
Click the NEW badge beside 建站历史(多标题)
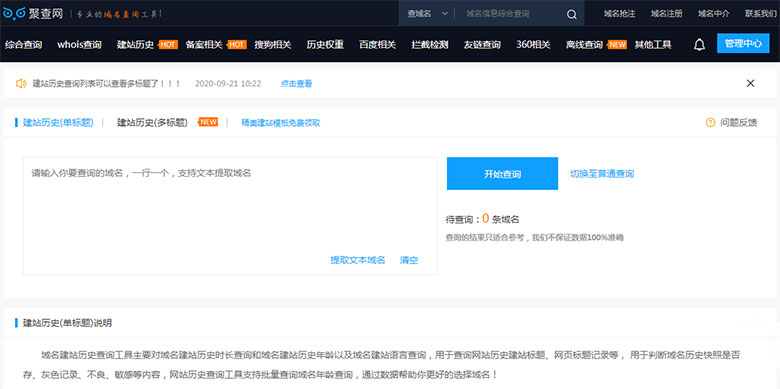[208, 122]
